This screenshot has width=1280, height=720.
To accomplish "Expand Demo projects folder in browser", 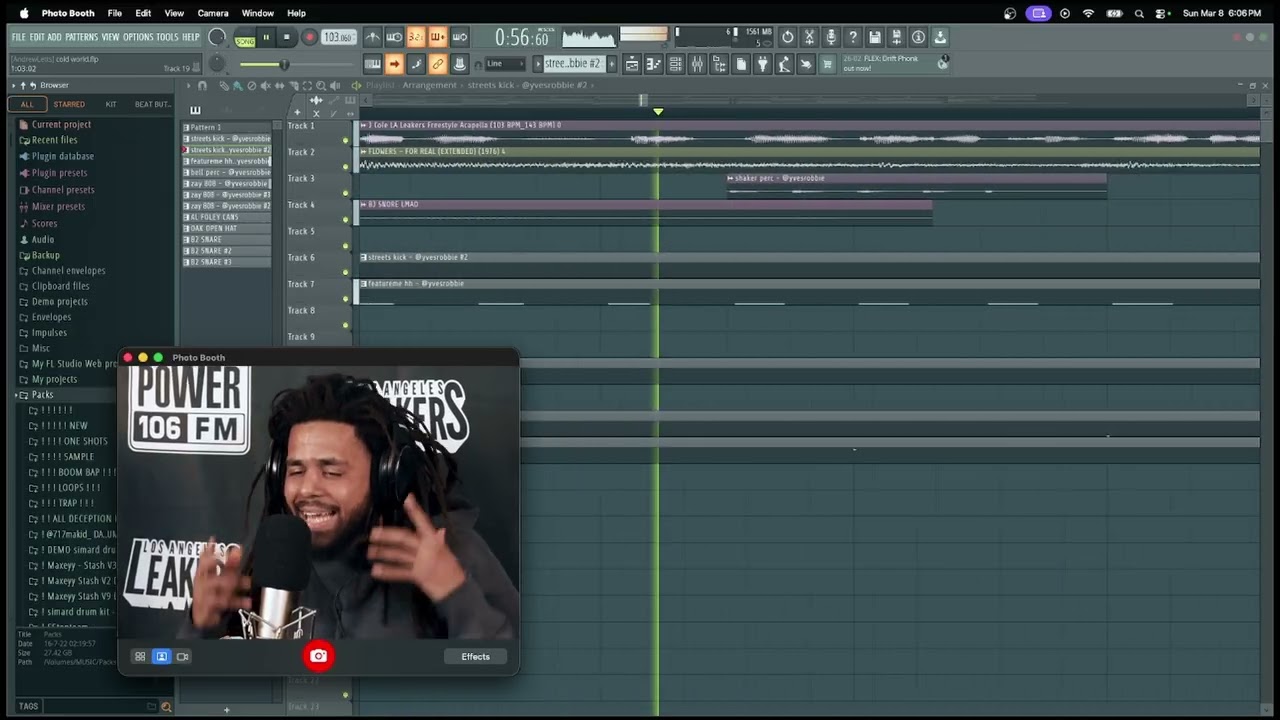I will coord(59,302).
